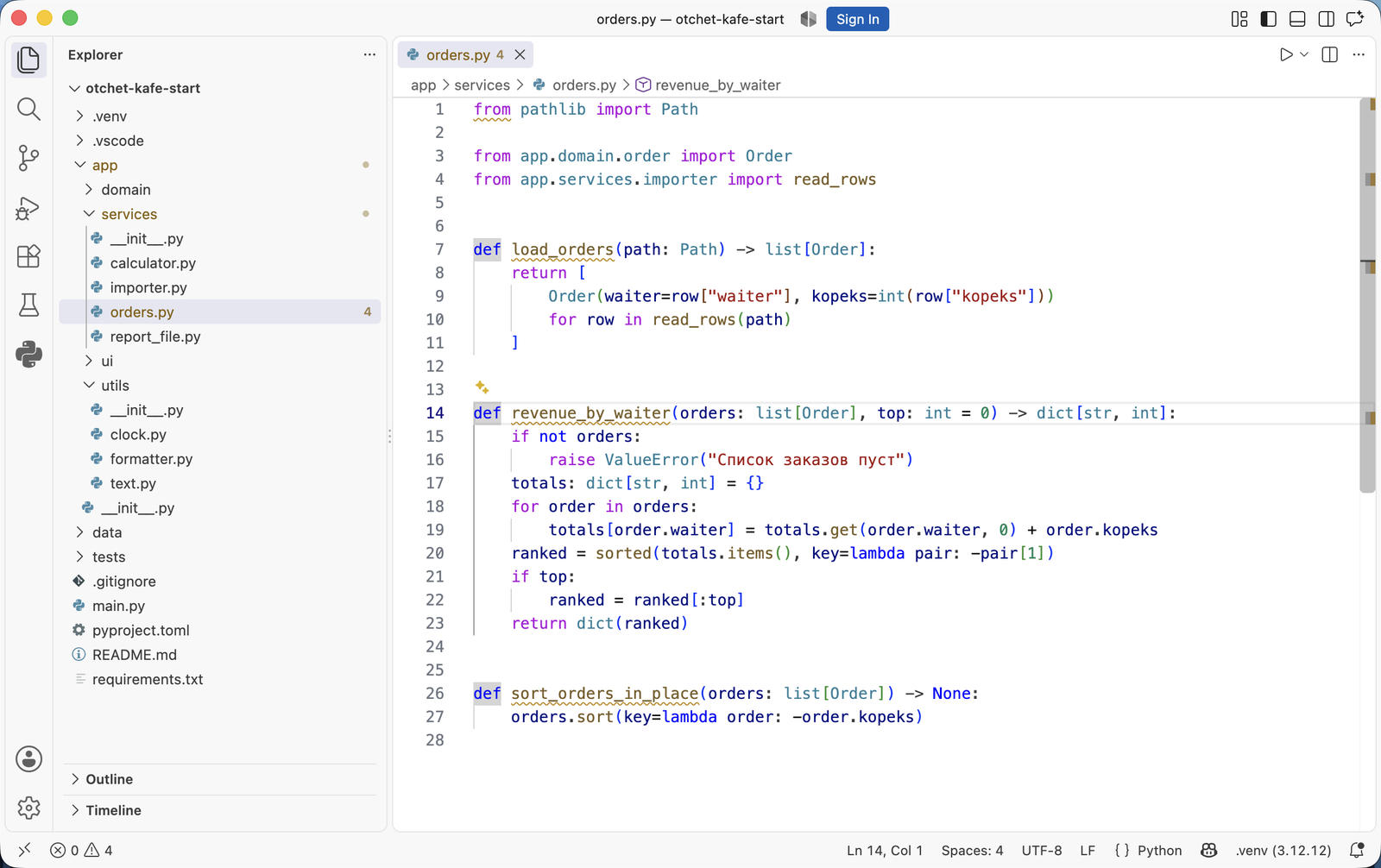Open the Accounts menu icon
Image resolution: width=1381 pixels, height=868 pixels.
28,759
